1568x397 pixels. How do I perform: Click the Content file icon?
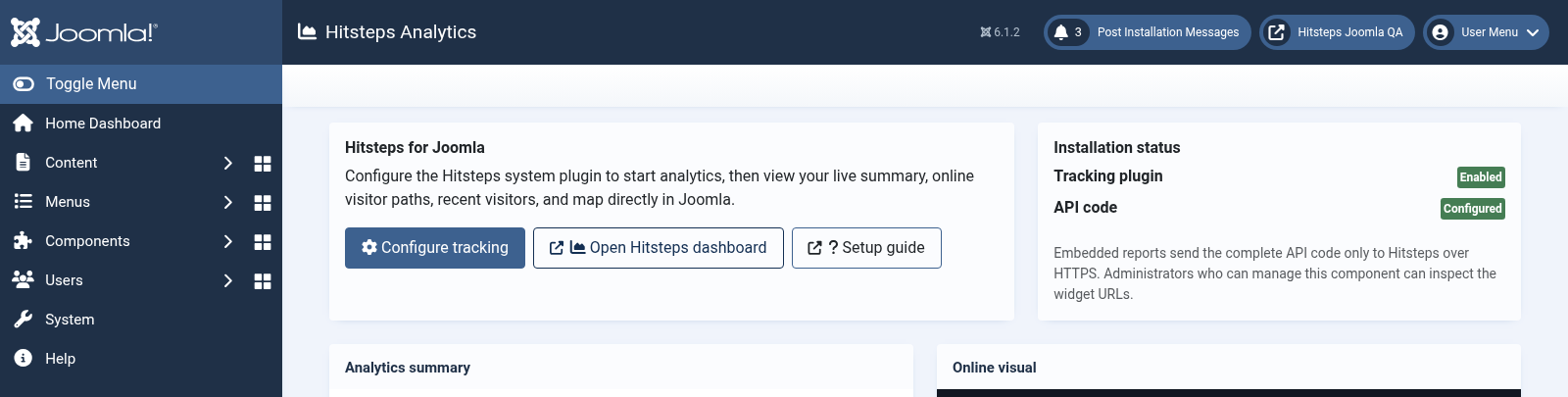(24, 163)
